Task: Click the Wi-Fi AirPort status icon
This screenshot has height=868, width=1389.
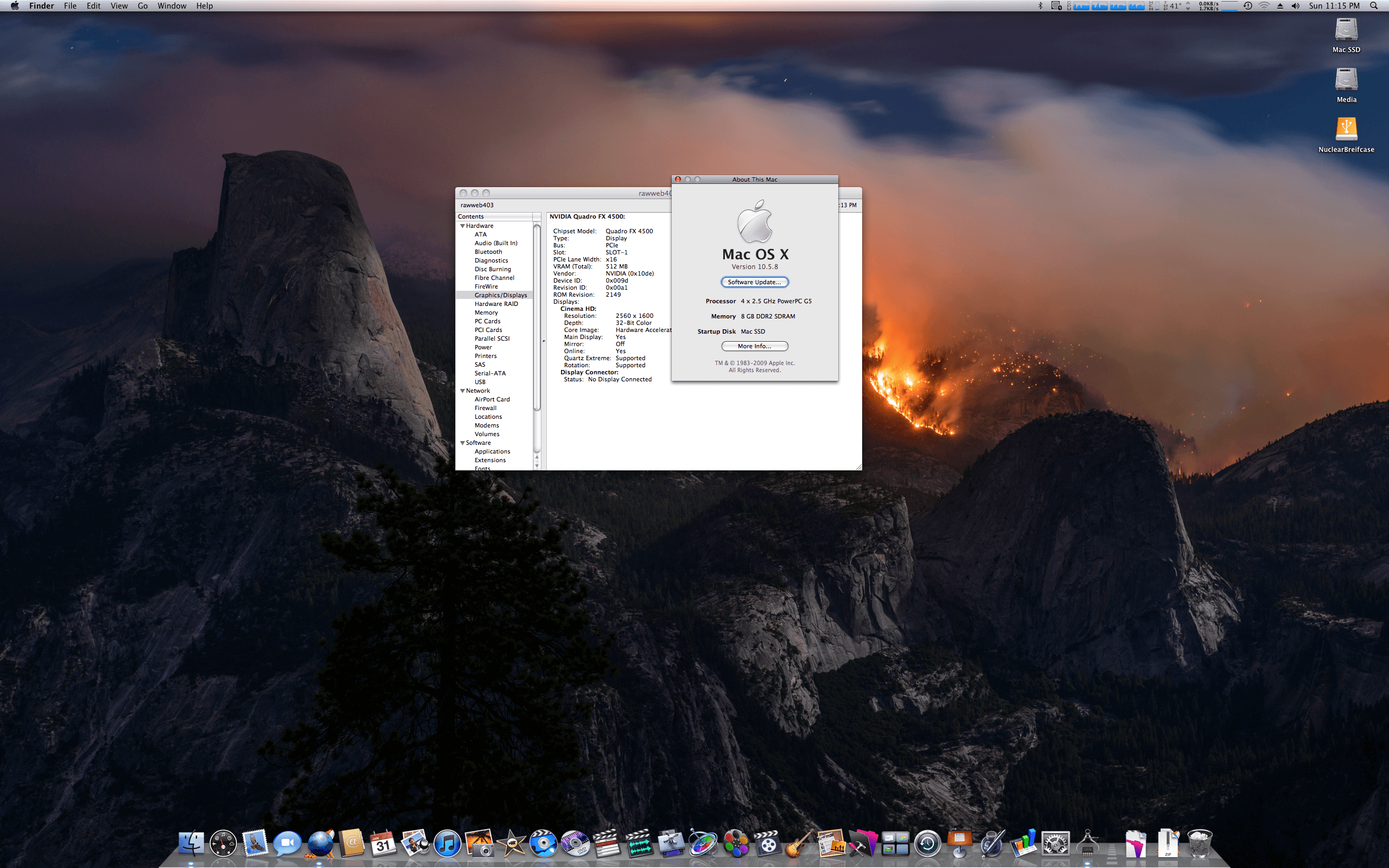Action: (1264, 6)
